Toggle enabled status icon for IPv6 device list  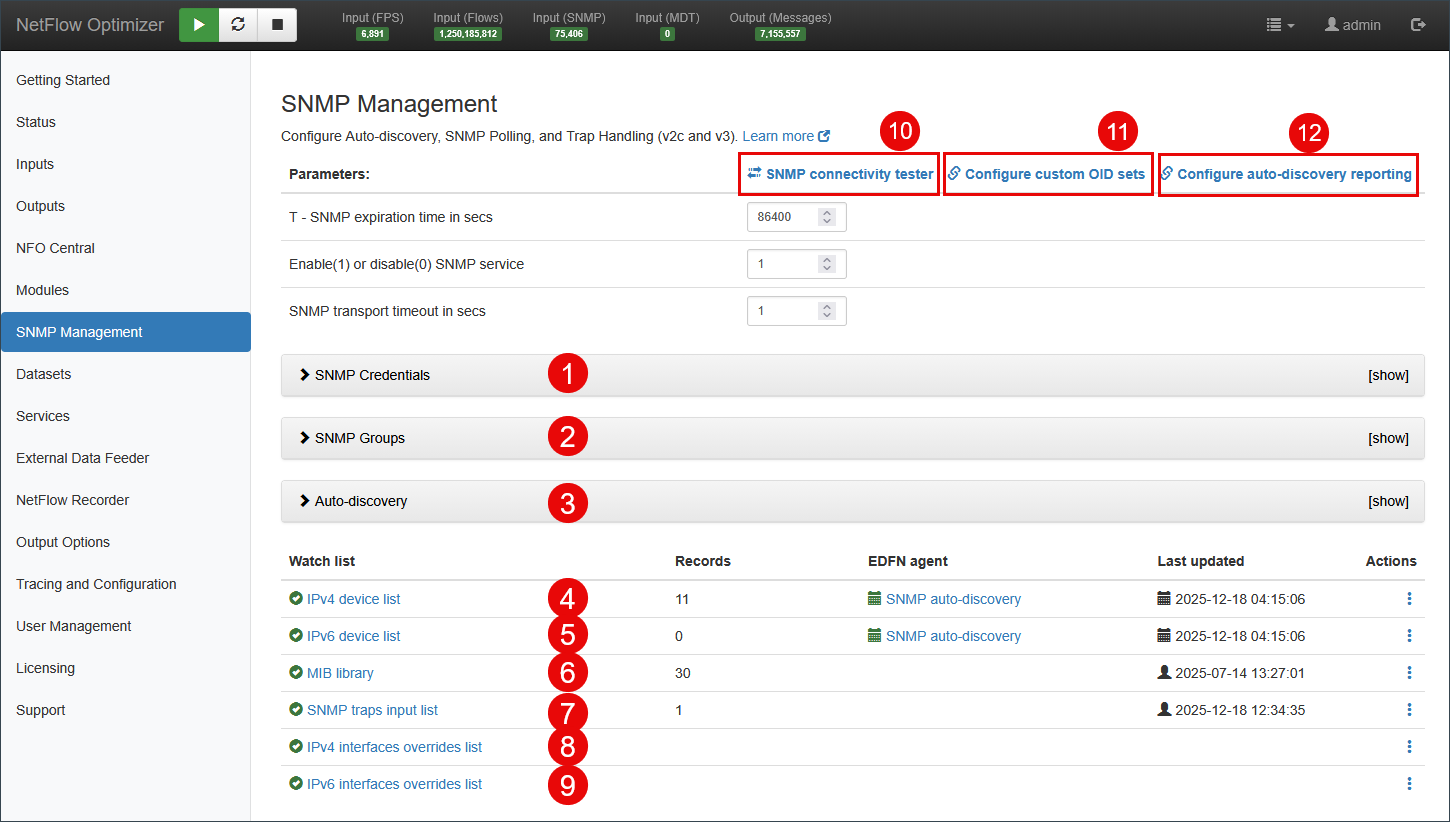(296, 636)
